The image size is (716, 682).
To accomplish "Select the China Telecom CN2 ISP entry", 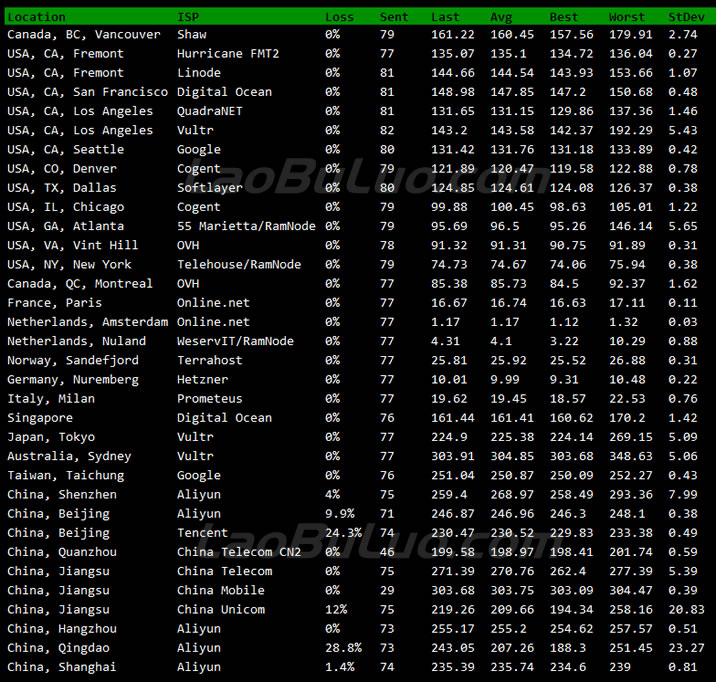I will click(239, 552).
